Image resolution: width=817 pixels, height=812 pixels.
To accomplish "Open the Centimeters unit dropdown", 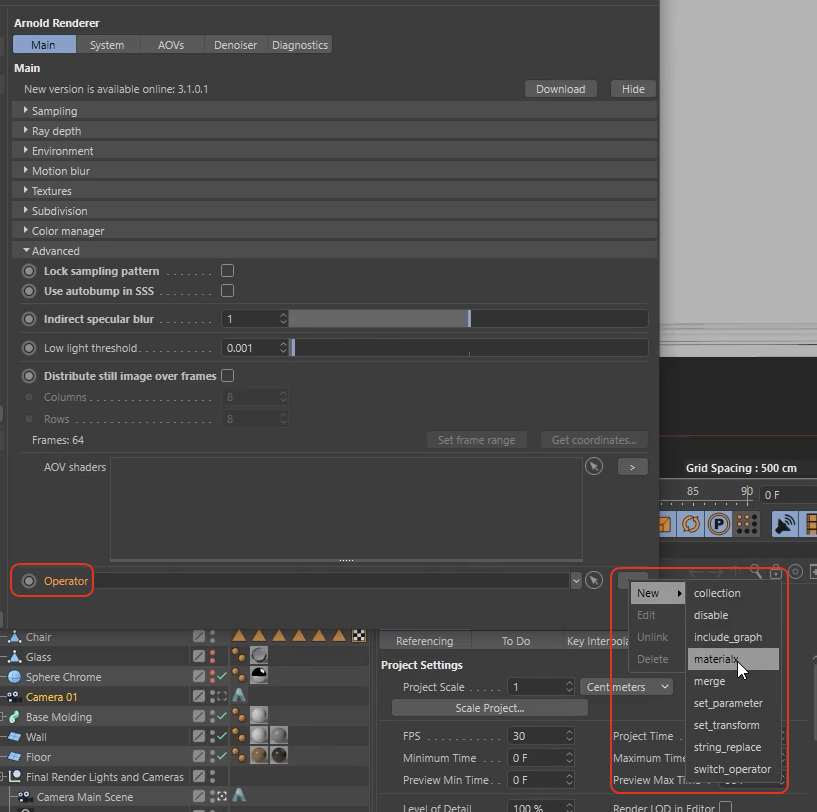I will 626,687.
